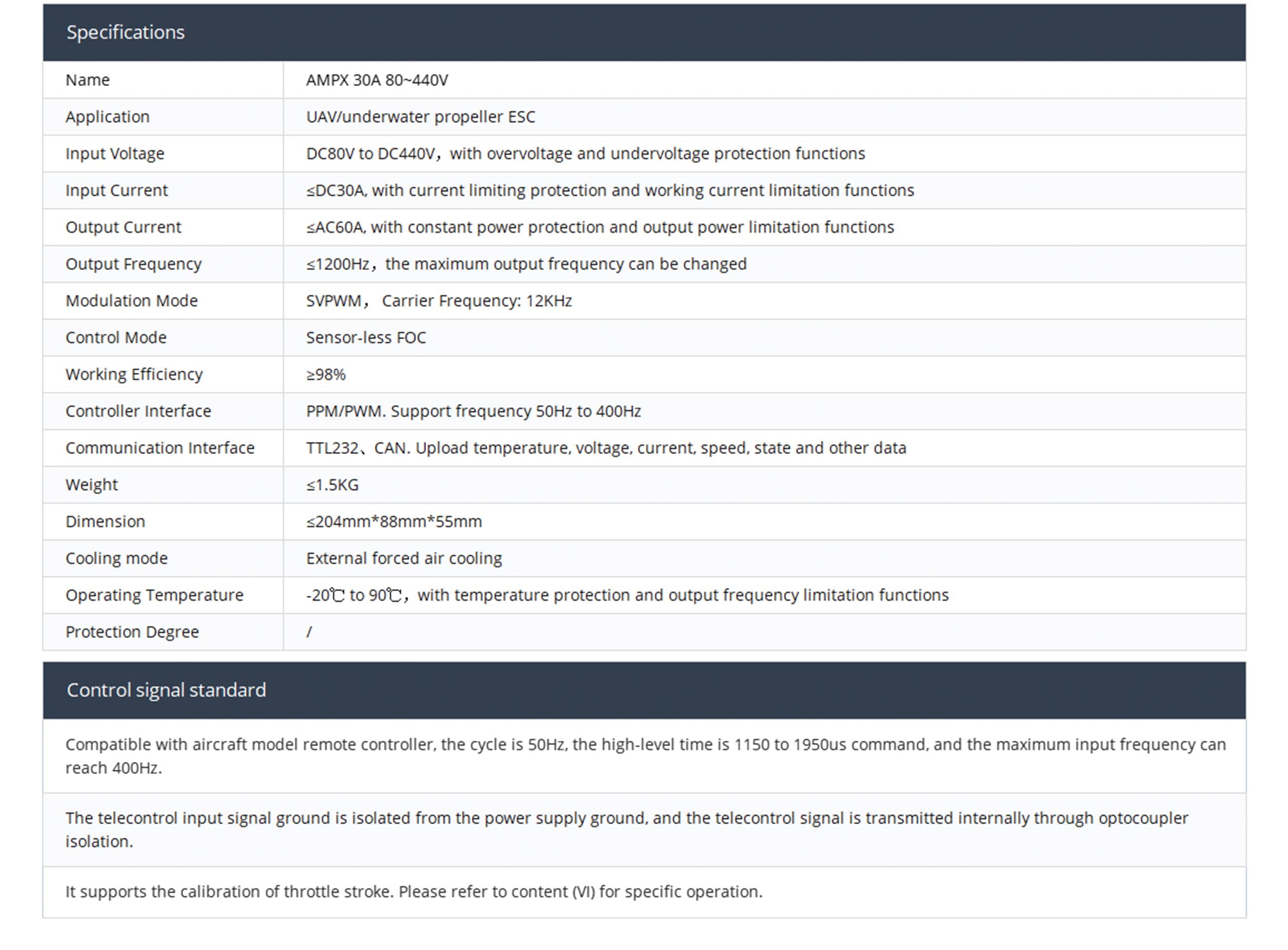Click the Specifications section header
Screen dimensions: 1288x950
coord(125,32)
